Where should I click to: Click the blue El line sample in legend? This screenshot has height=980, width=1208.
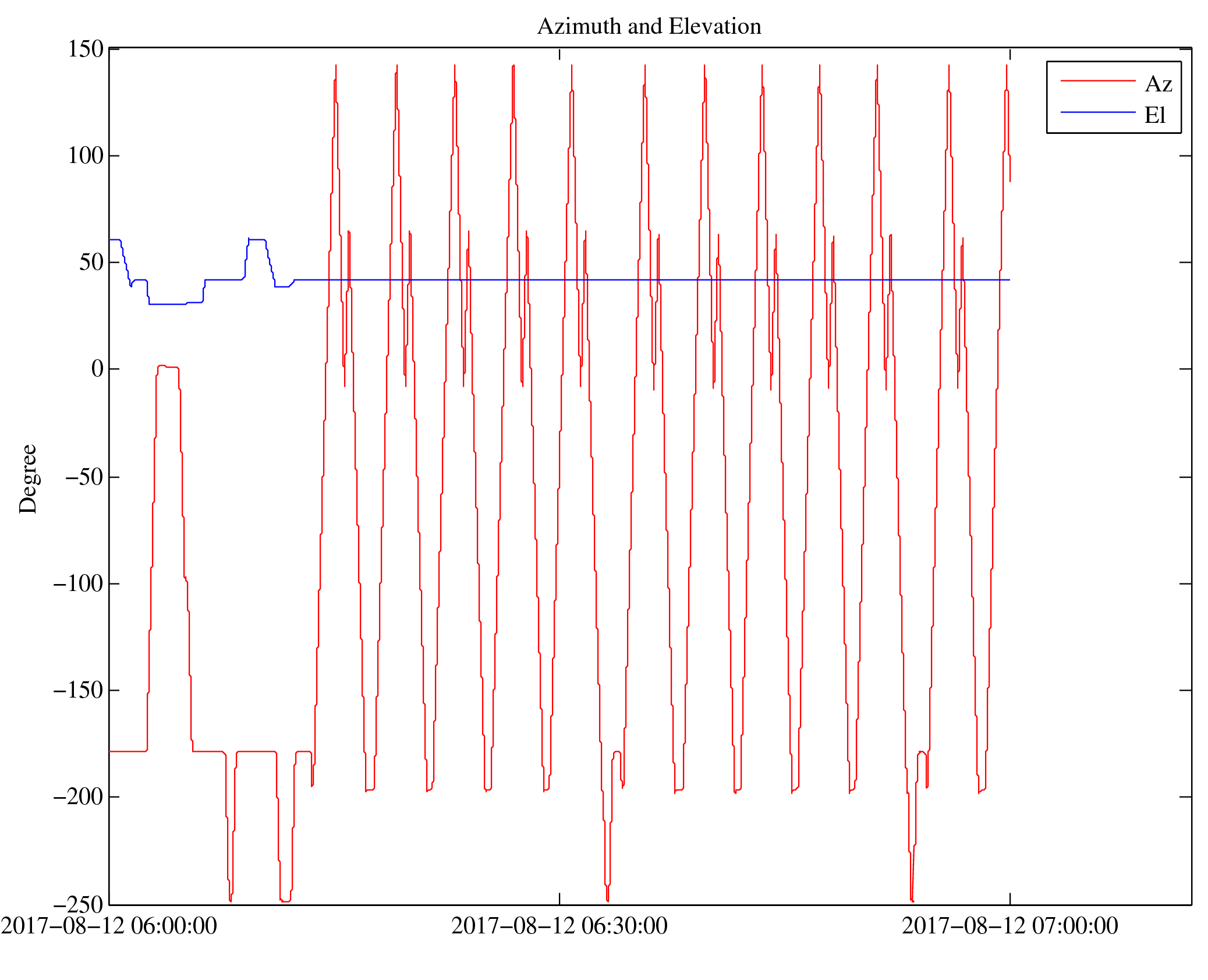tap(1098, 112)
